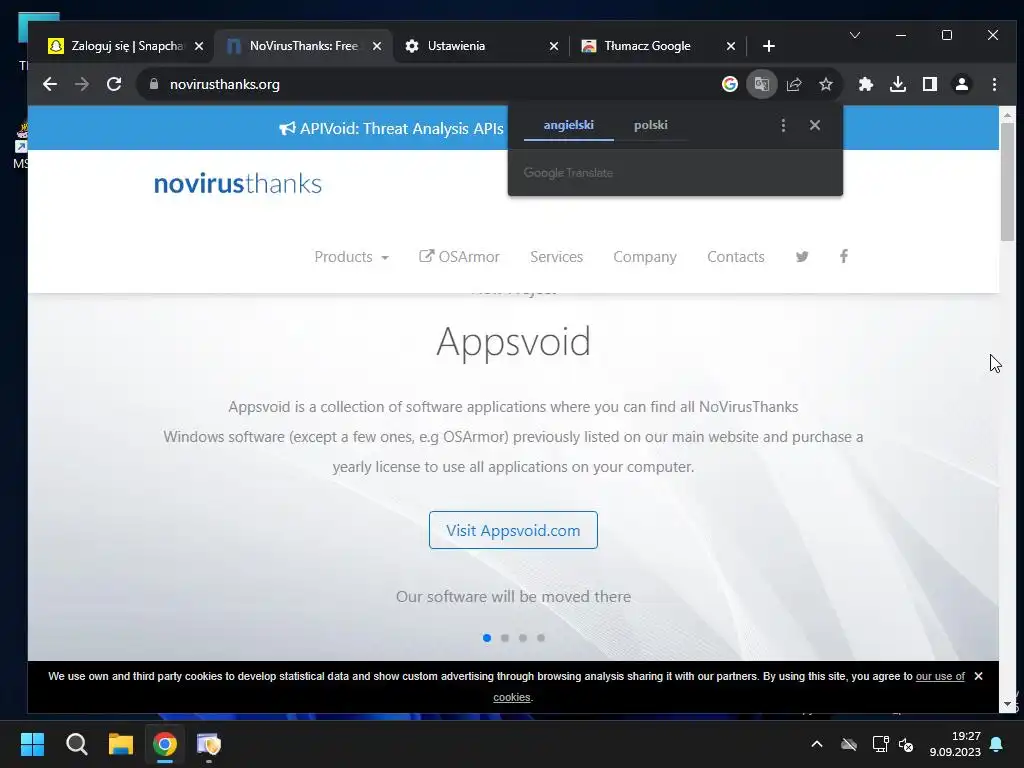Viewport: 1024px width, 768px height.
Task: Go back to the previous page
Action: [50, 84]
